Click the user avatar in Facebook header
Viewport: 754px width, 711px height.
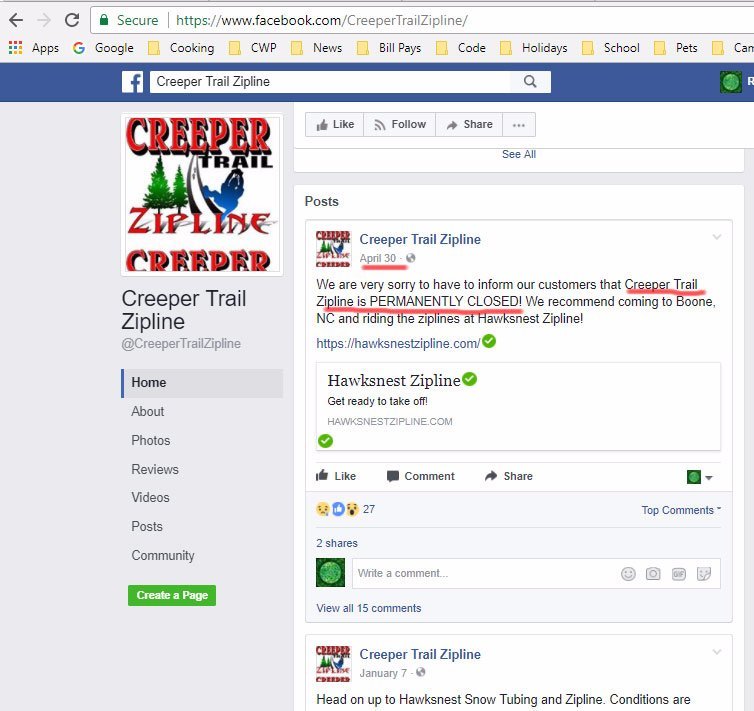tap(730, 82)
